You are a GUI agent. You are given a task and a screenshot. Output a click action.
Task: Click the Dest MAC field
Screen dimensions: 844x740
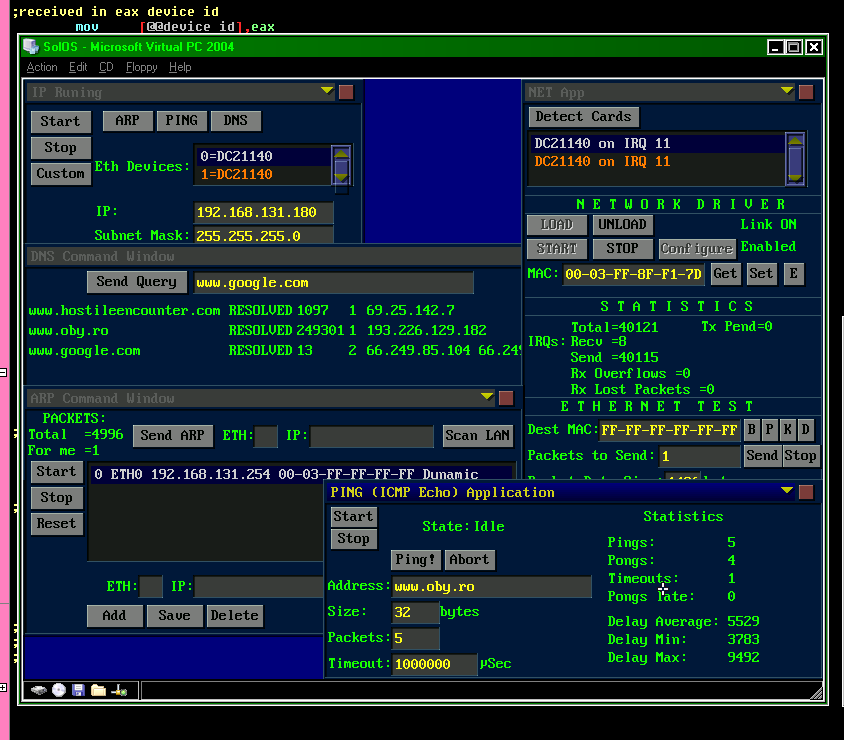coord(669,430)
